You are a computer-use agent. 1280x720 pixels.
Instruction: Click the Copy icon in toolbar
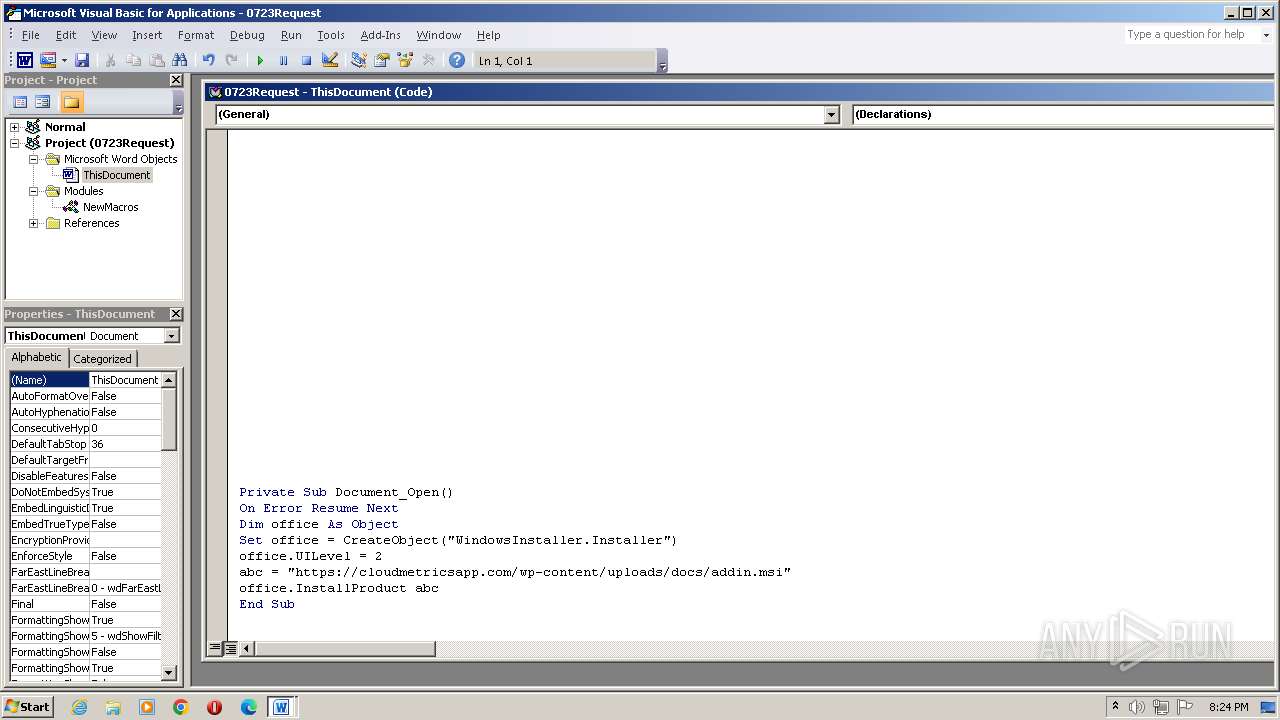click(133, 61)
